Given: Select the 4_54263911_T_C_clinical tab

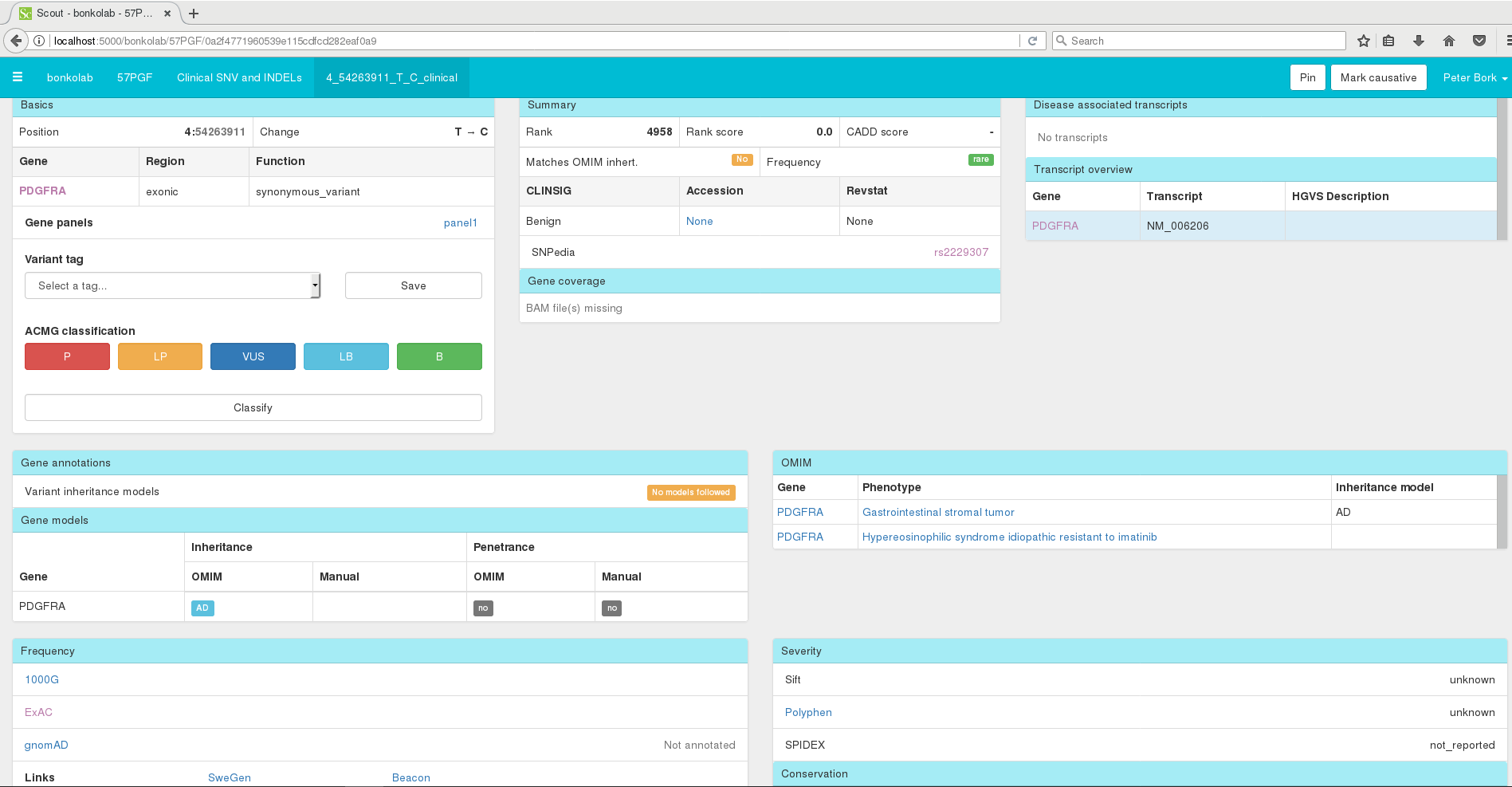Looking at the screenshot, I should coord(391,77).
